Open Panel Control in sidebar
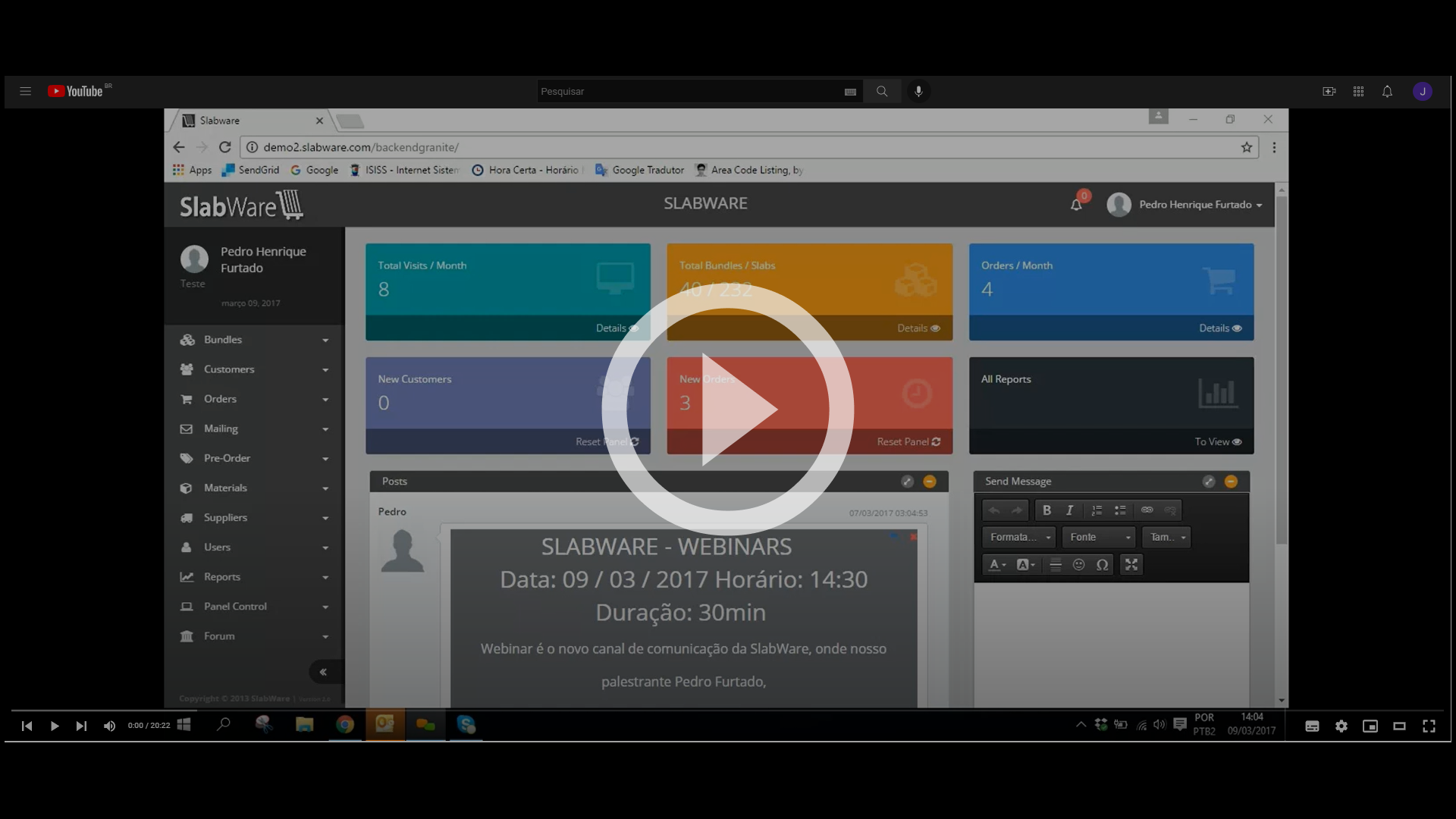The width and height of the screenshot is (1456, 819). pos(254,606)
